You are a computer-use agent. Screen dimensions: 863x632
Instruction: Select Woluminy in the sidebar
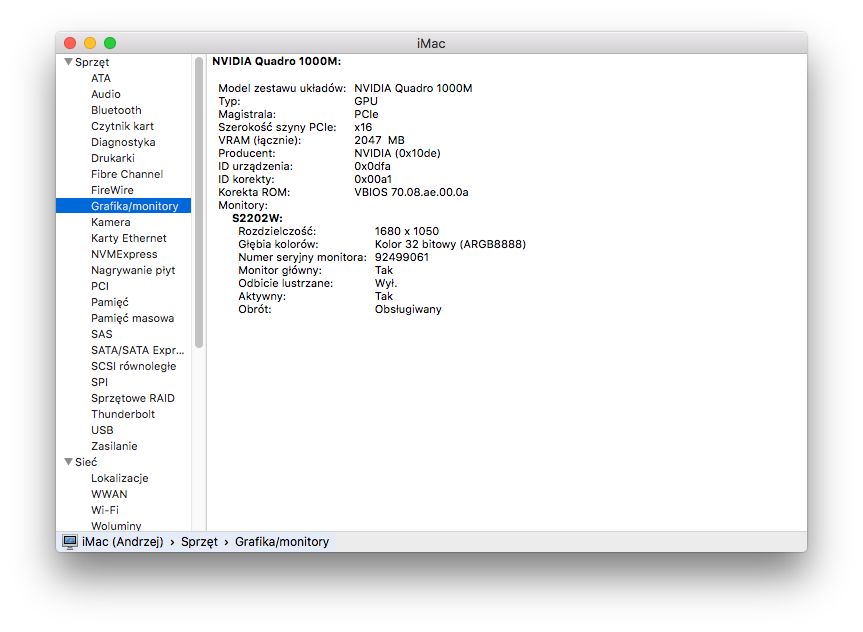click(116, 526)
